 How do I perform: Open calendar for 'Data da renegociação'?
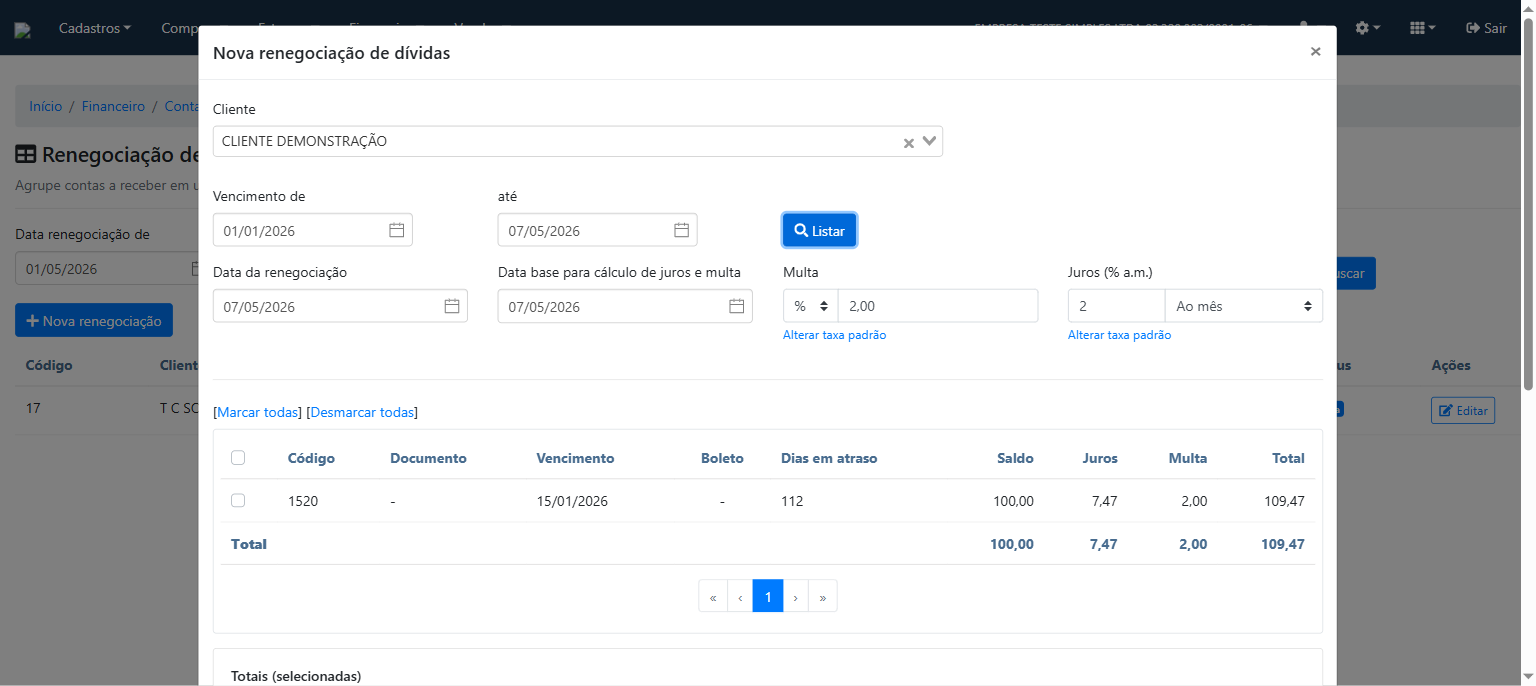pos(452,306)
